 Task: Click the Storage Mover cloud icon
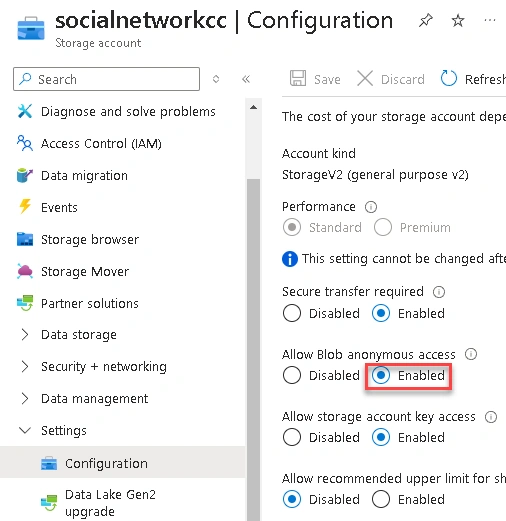point(25,271)
